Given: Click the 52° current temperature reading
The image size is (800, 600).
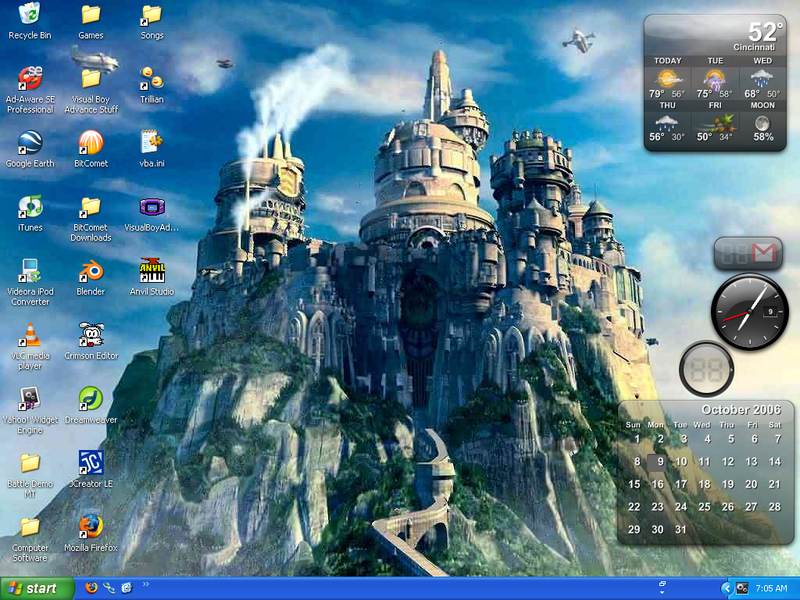Looking at the screenshot, I should pos(765,32).
